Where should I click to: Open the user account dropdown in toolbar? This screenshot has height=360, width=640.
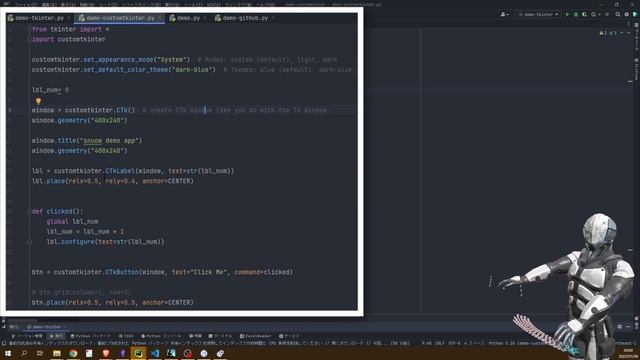(x=504, y=14)
